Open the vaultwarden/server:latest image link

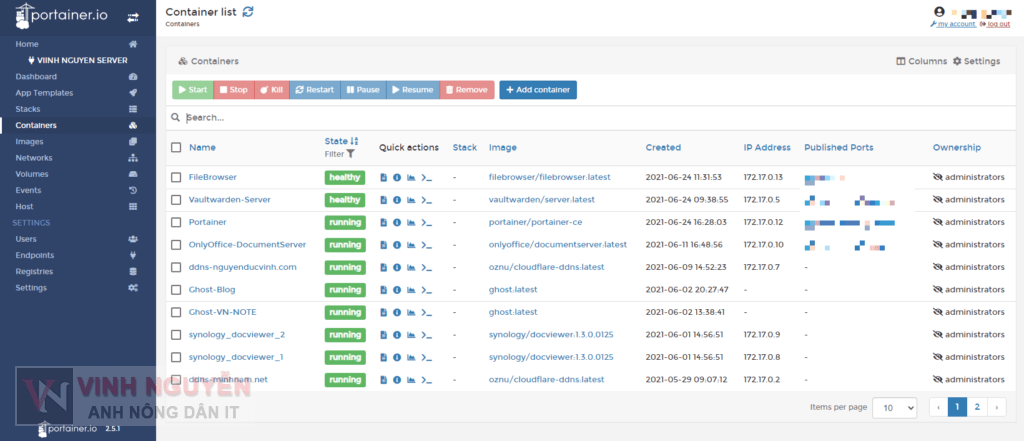tap(542, 200)
